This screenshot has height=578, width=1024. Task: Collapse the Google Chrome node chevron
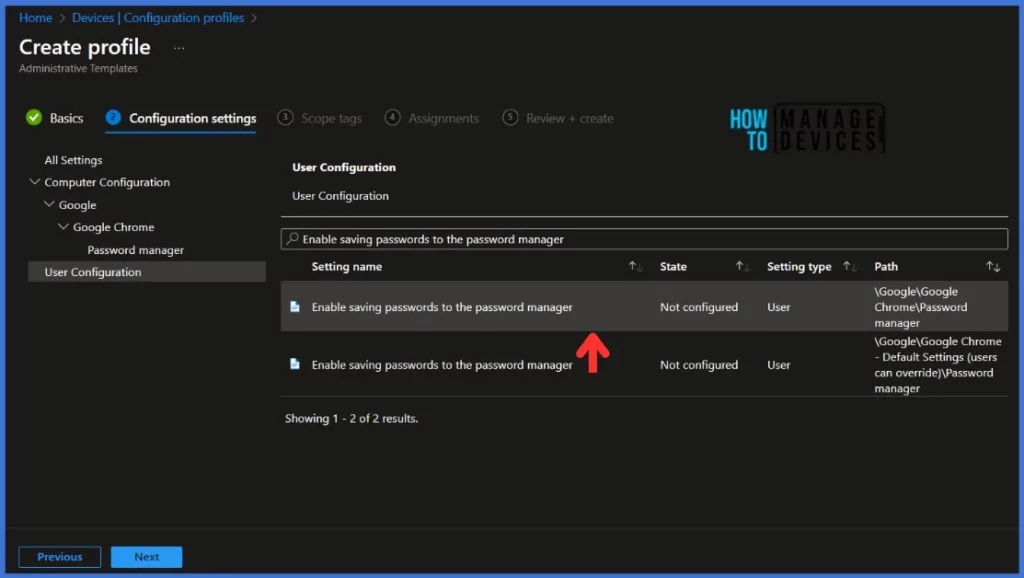click(x=63, y=227)
